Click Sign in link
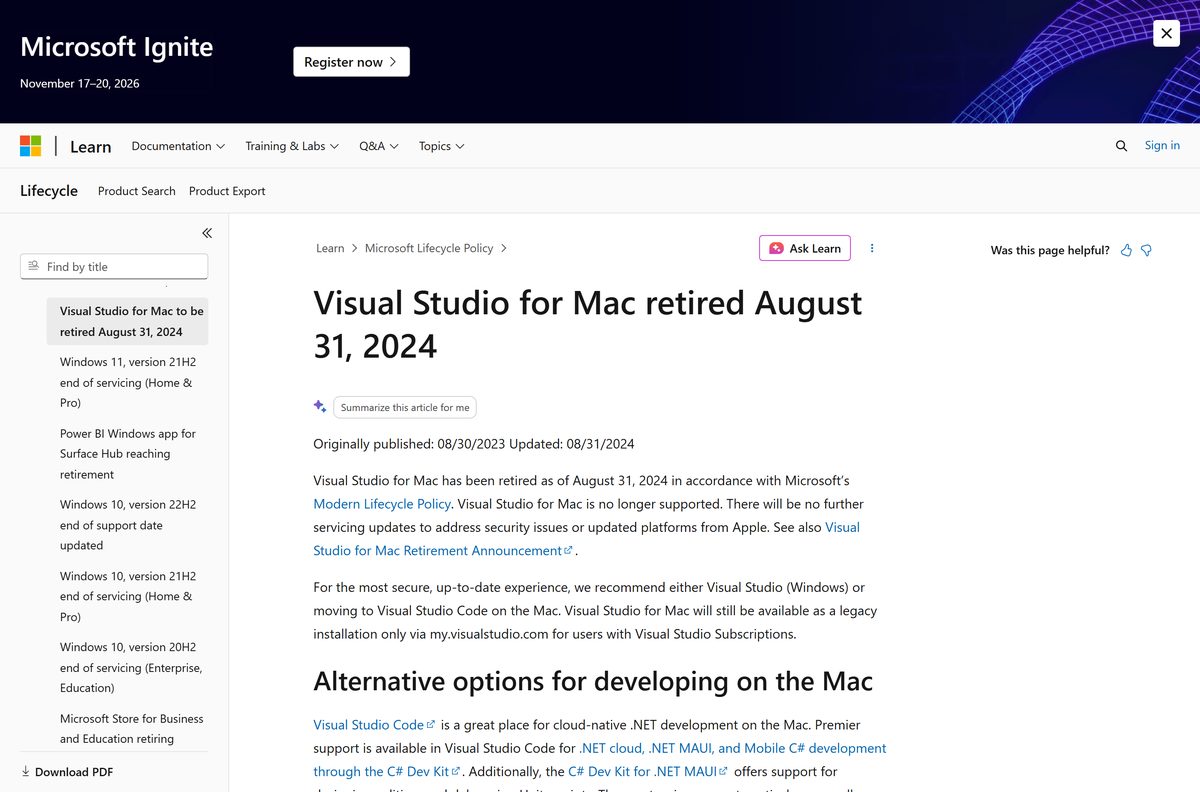The image size is (1200, 792). click(x=1162, y=145)
